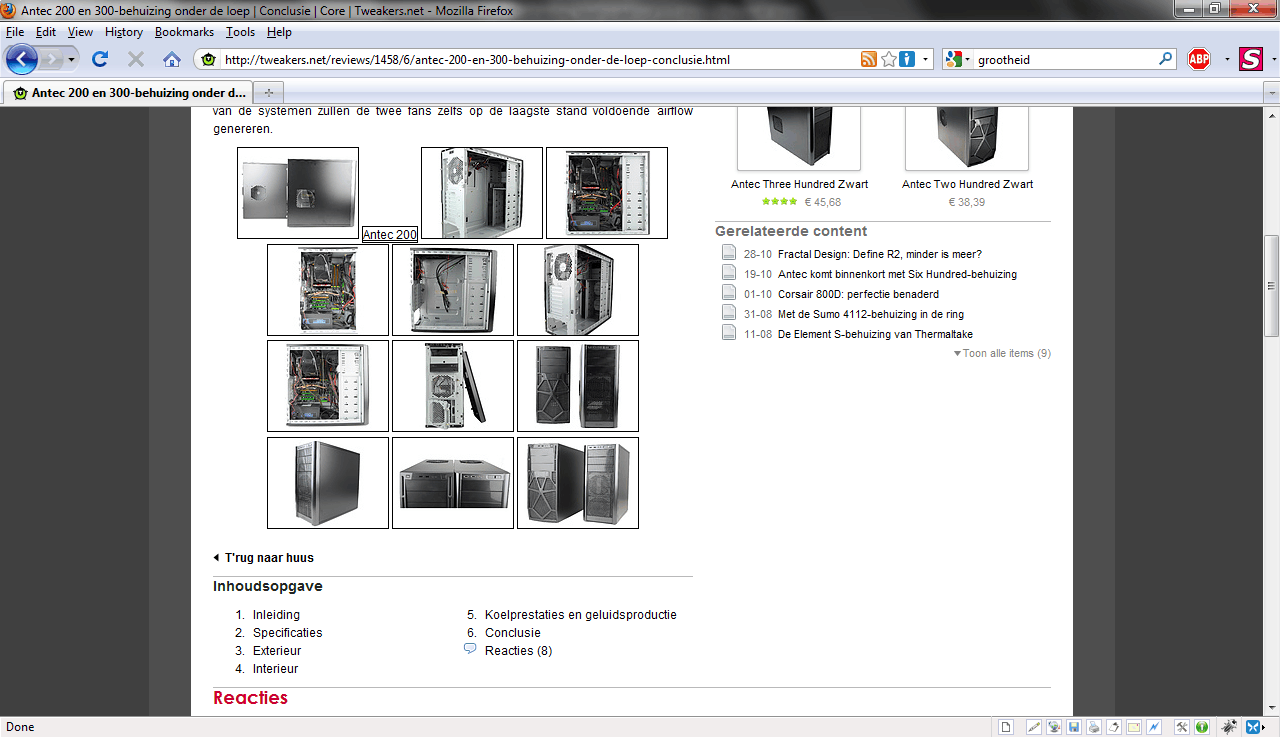Start search with the magnifier icon
Viewport: 1280px width, 738px height.
pyautogui.click(x=1165, y=59)
